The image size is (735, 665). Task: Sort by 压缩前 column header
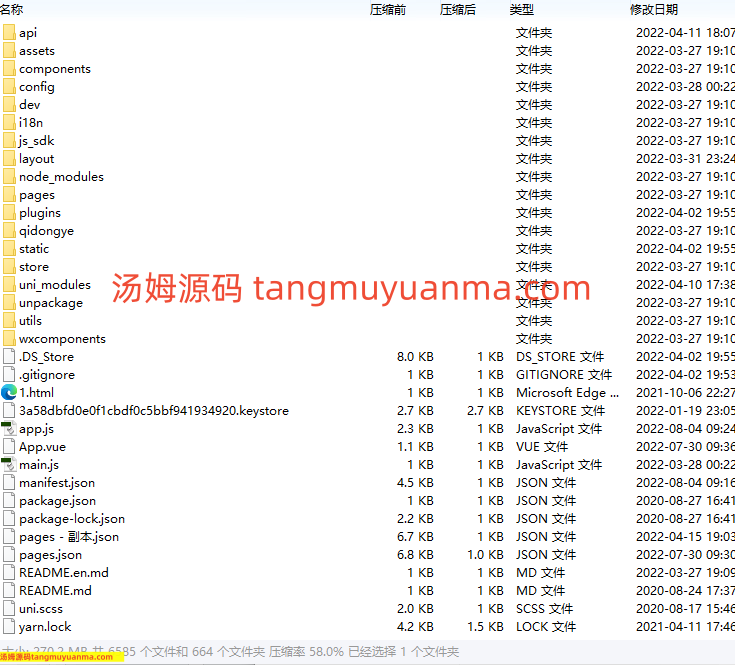pyautogui.click(x=388, y=9)
